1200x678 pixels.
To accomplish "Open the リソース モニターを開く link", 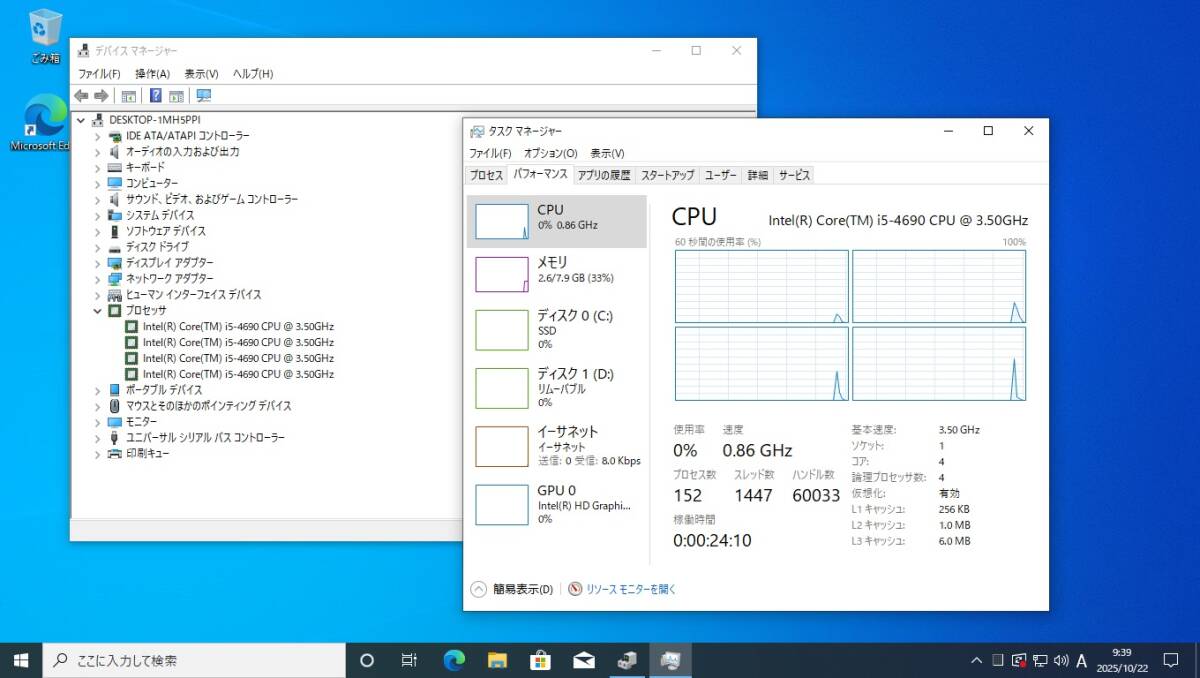I will pyautogui.click(x=630, y=589).
